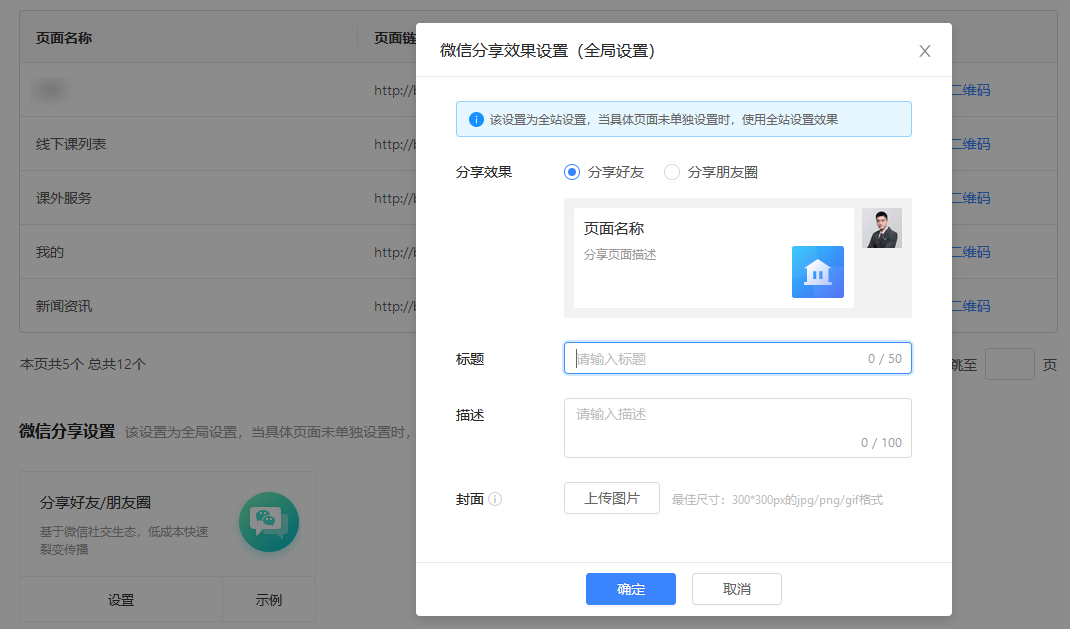
Task: Click the 页面名称 preview card title
Action: 614,229
